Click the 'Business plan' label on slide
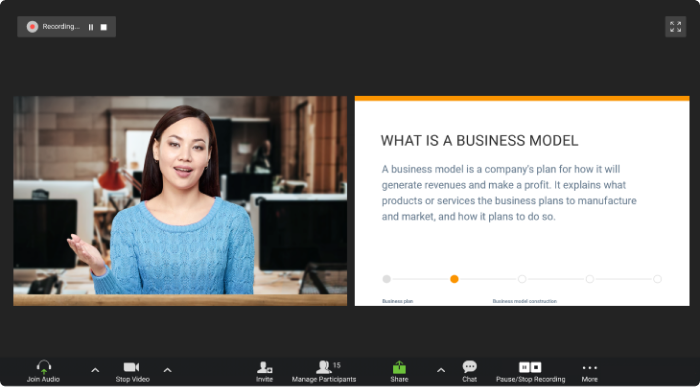This screenshot has height=387, width=700. [x=397, y=301]
